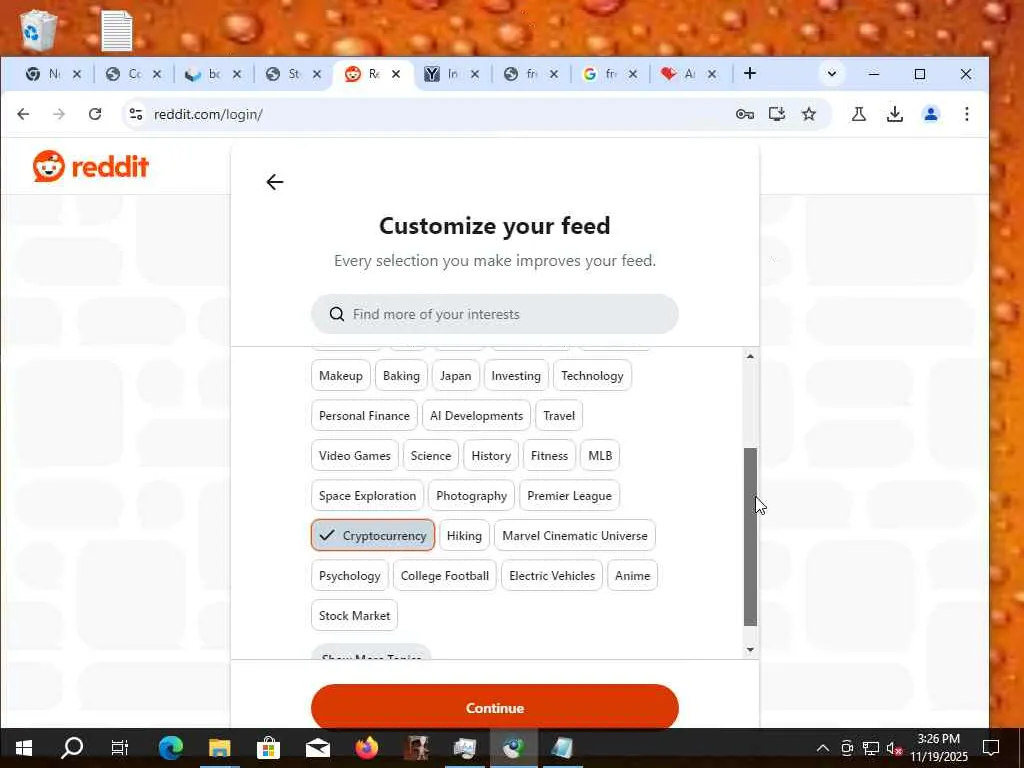This screenshot has width=1024, height=768.
Task: Select the Electric Vehicles topic
Action: [x=552, y=575]
